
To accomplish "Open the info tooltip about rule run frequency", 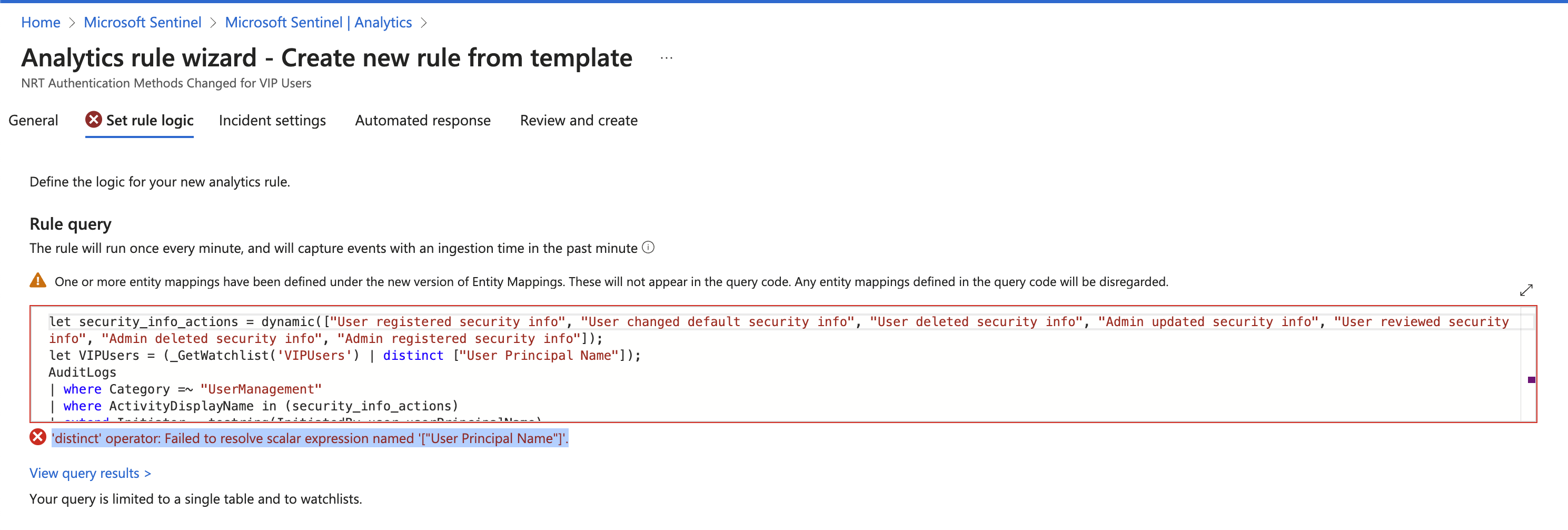I will (x=649, y=247).
